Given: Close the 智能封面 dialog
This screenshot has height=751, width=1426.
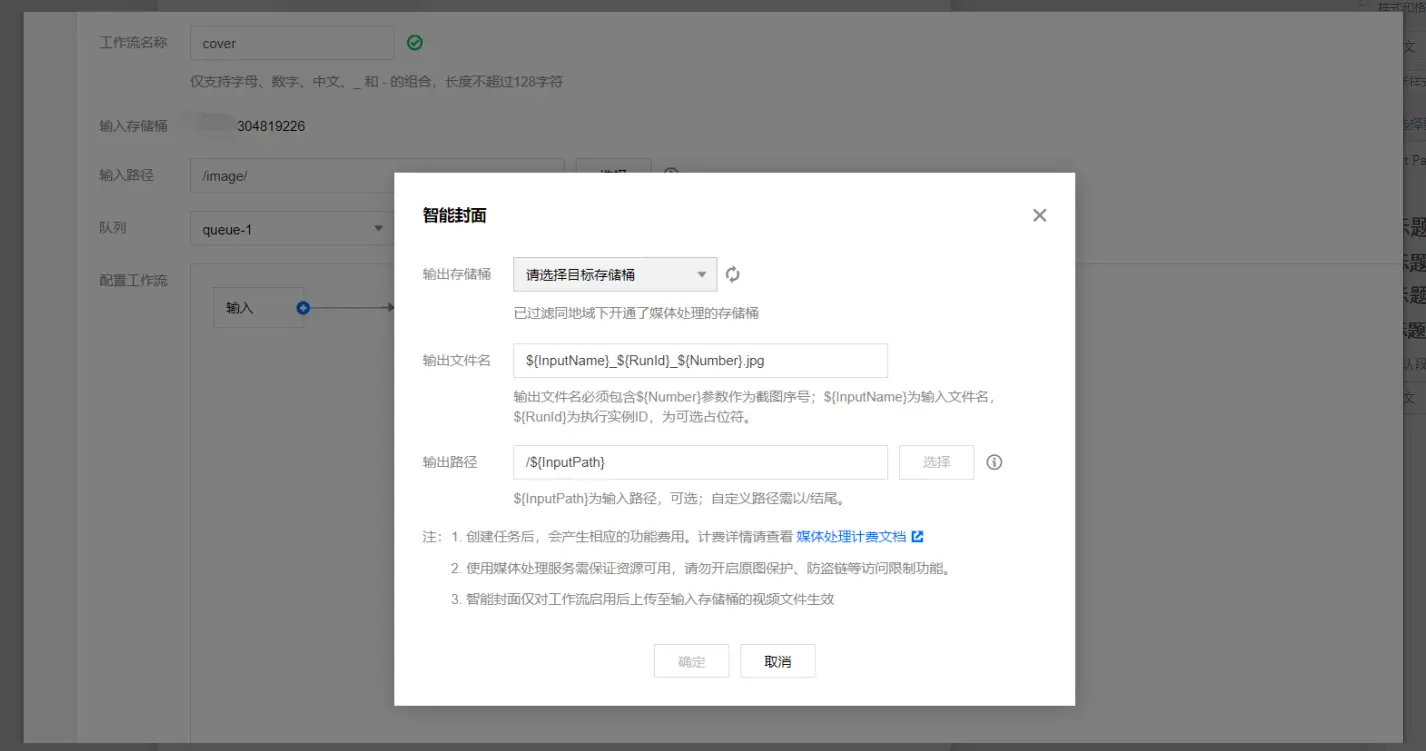Looking at the screenshot, I should [x=1039, y=215].
